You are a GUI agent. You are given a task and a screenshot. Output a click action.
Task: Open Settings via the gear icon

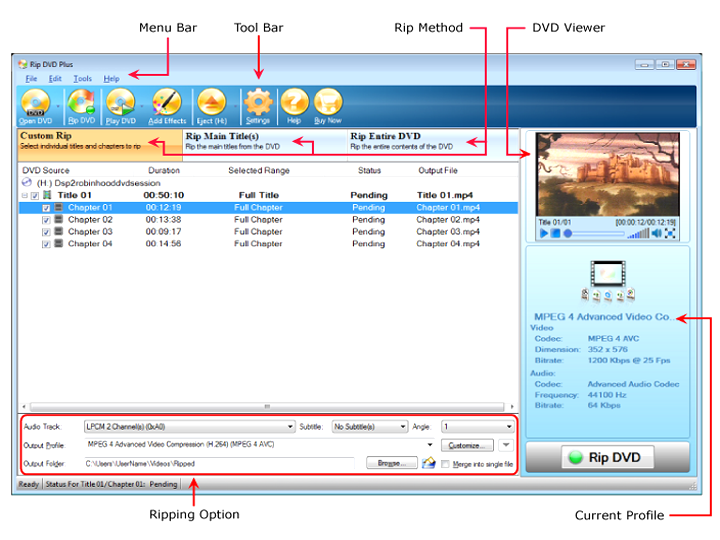point(258,104)
